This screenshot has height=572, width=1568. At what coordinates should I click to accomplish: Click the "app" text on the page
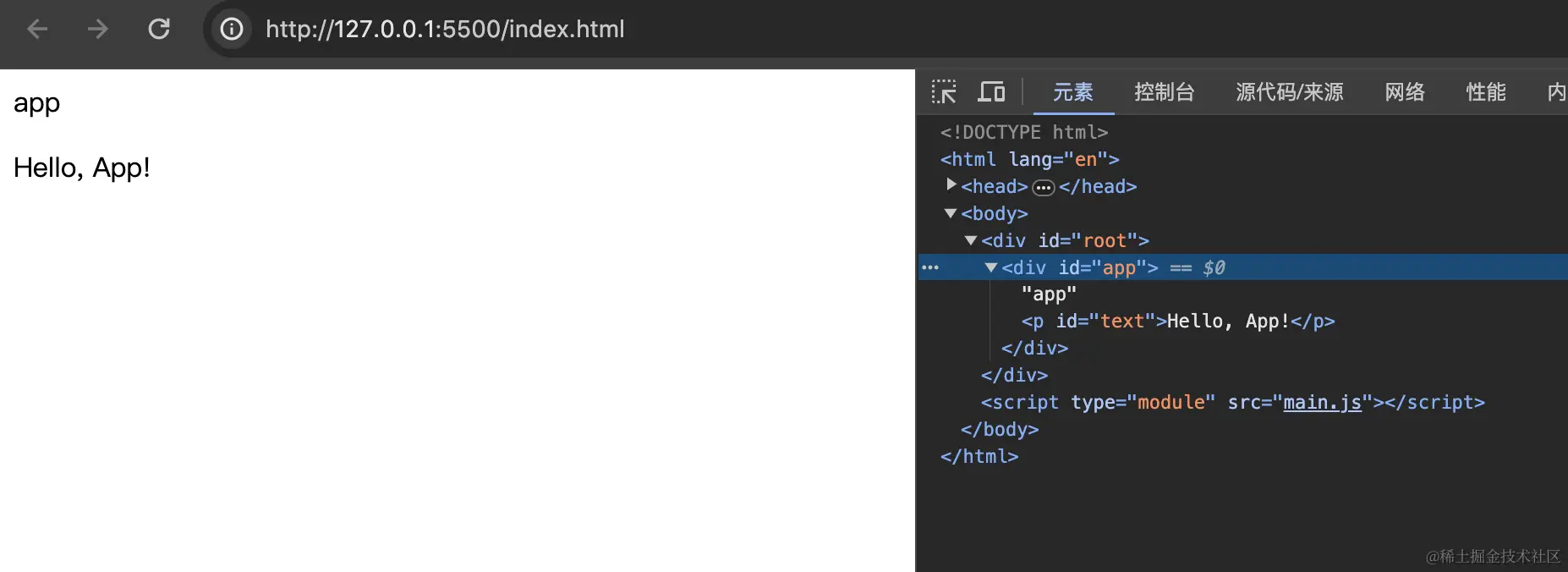coord(36,103)
